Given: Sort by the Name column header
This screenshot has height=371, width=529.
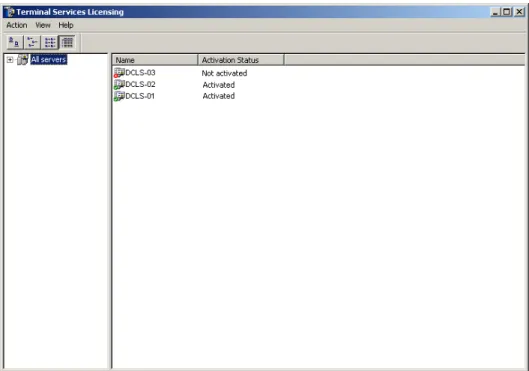Looking at the screenshot, I should 155,60.
